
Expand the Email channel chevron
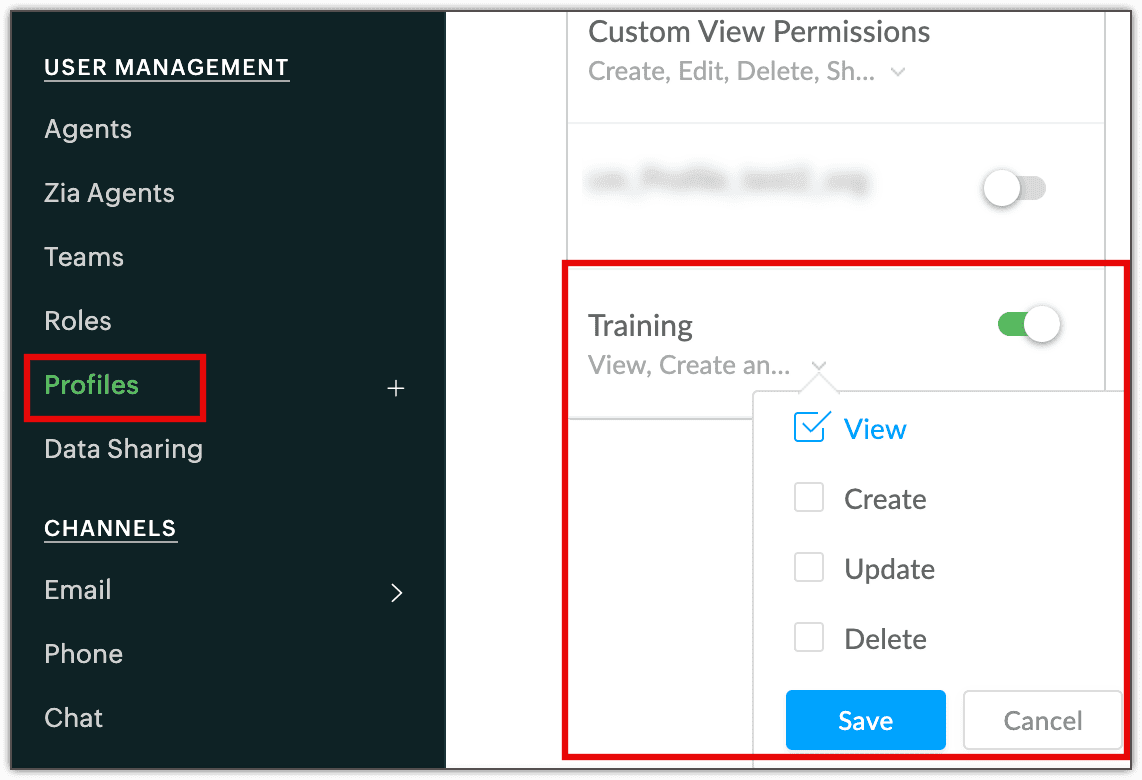(396, 592)
